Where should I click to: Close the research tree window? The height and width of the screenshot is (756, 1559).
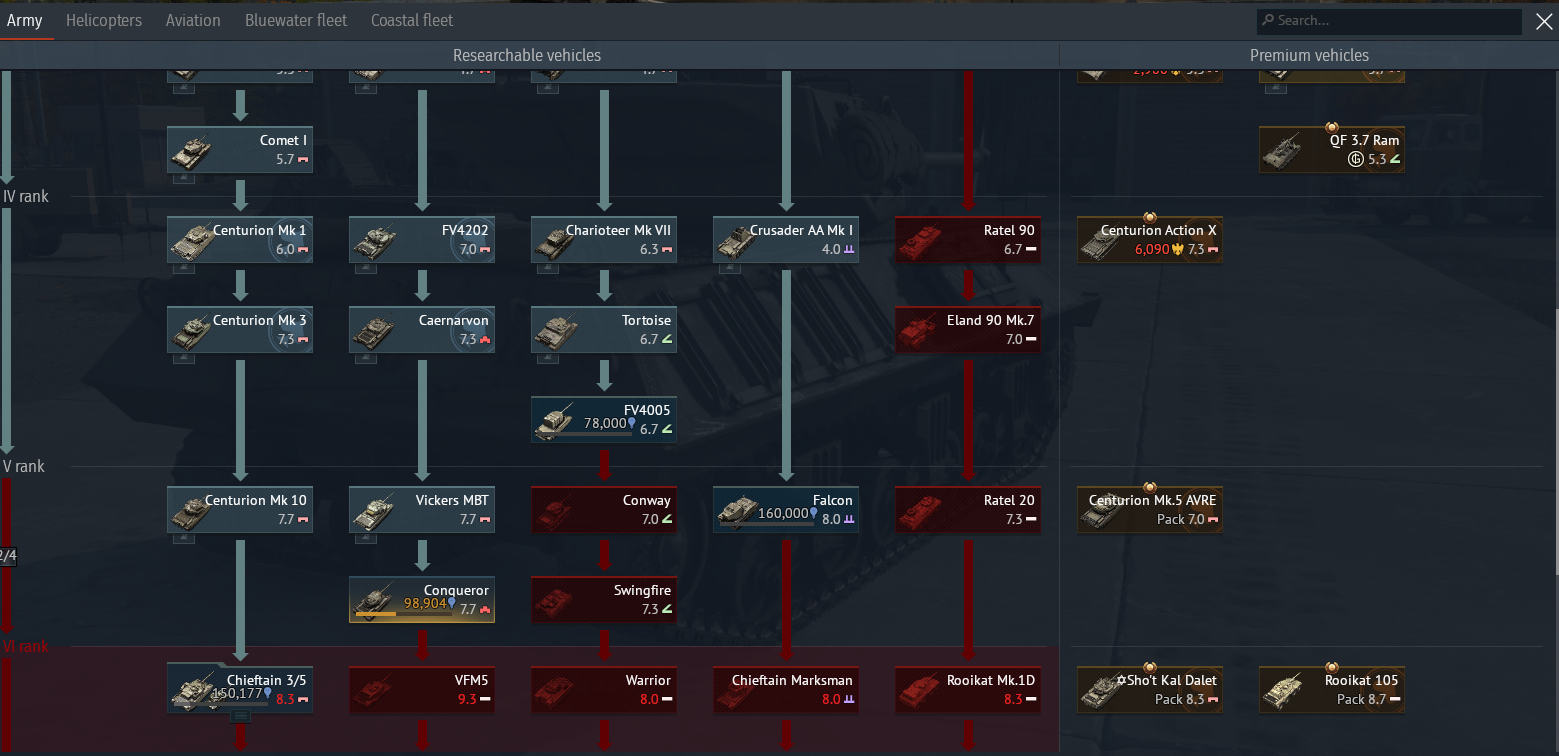pos(1543,21)
